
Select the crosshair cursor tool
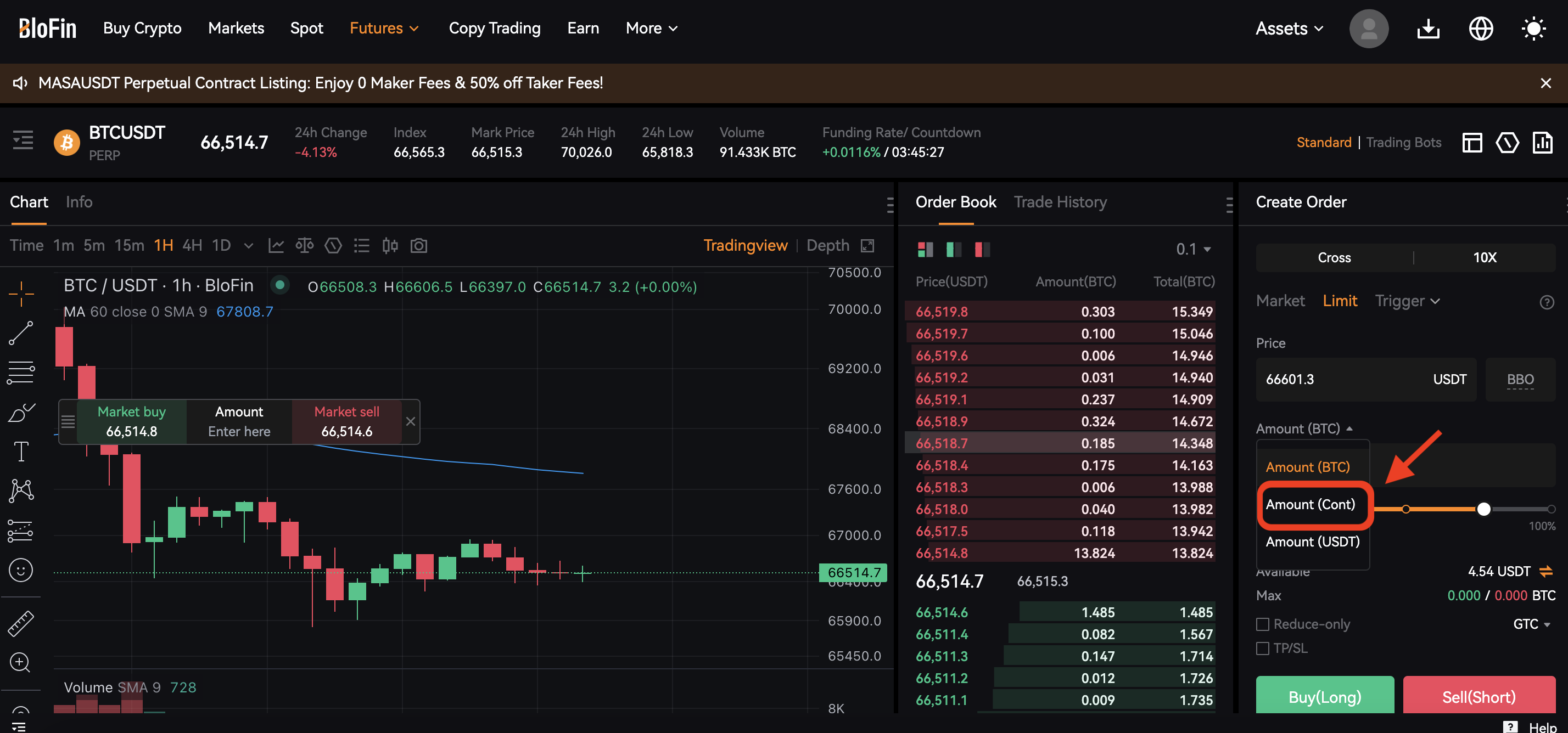21,294
